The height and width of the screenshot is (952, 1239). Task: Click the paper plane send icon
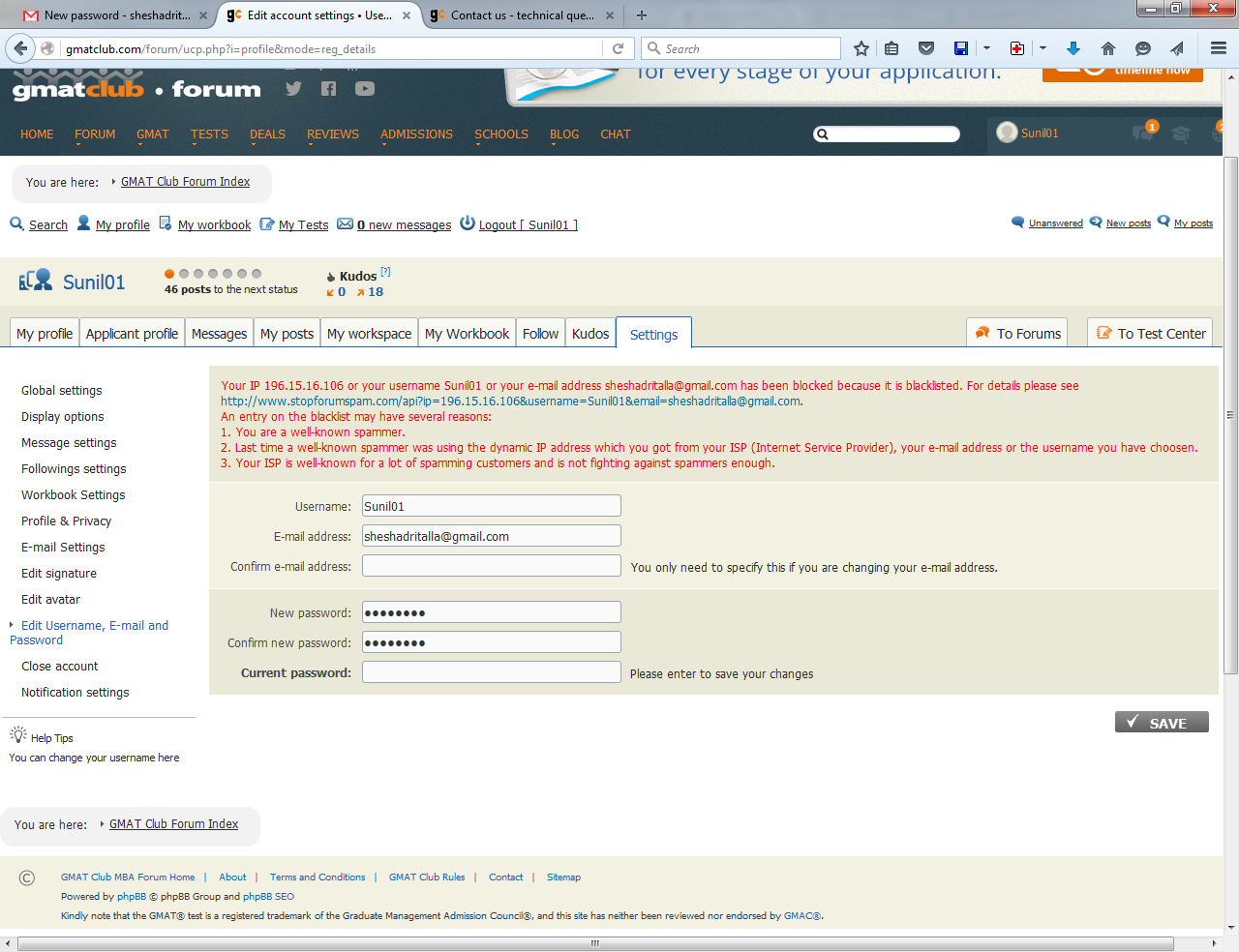(x=1177, y=48)
